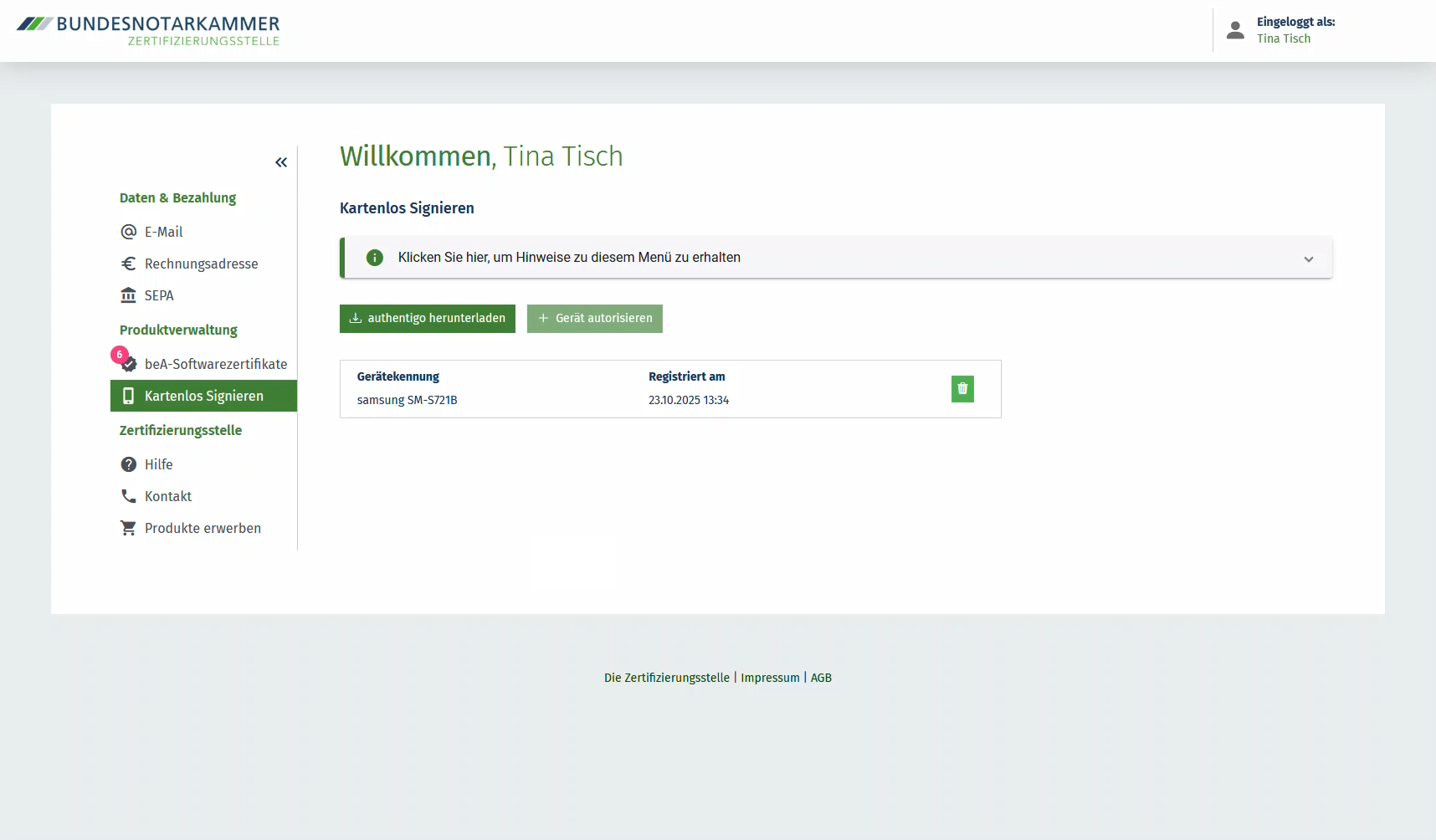The image size is (1436, 840).
Task: Open Rechnungsadresse in sidebar
Action: [201, 264]
